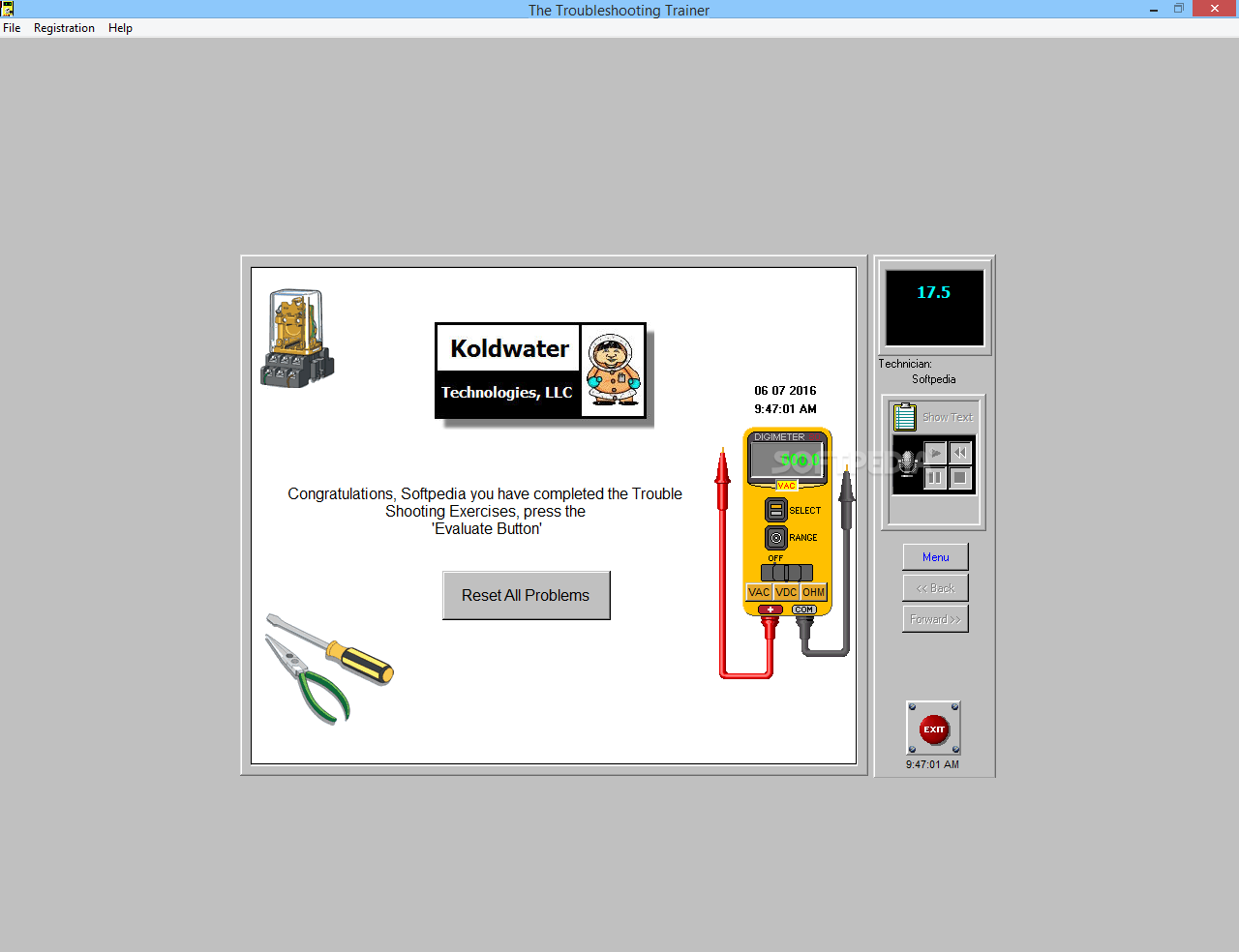Play the narration audio
Screen dimensions: 1239x952
(935, 453)
